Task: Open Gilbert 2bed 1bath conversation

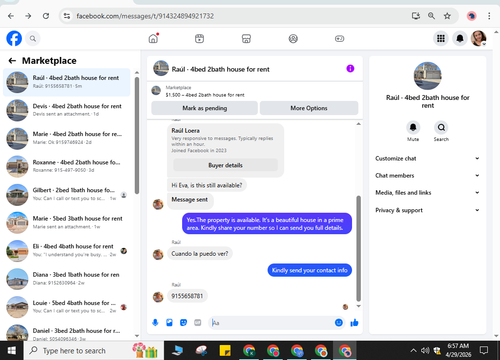Action: [67, 195]
